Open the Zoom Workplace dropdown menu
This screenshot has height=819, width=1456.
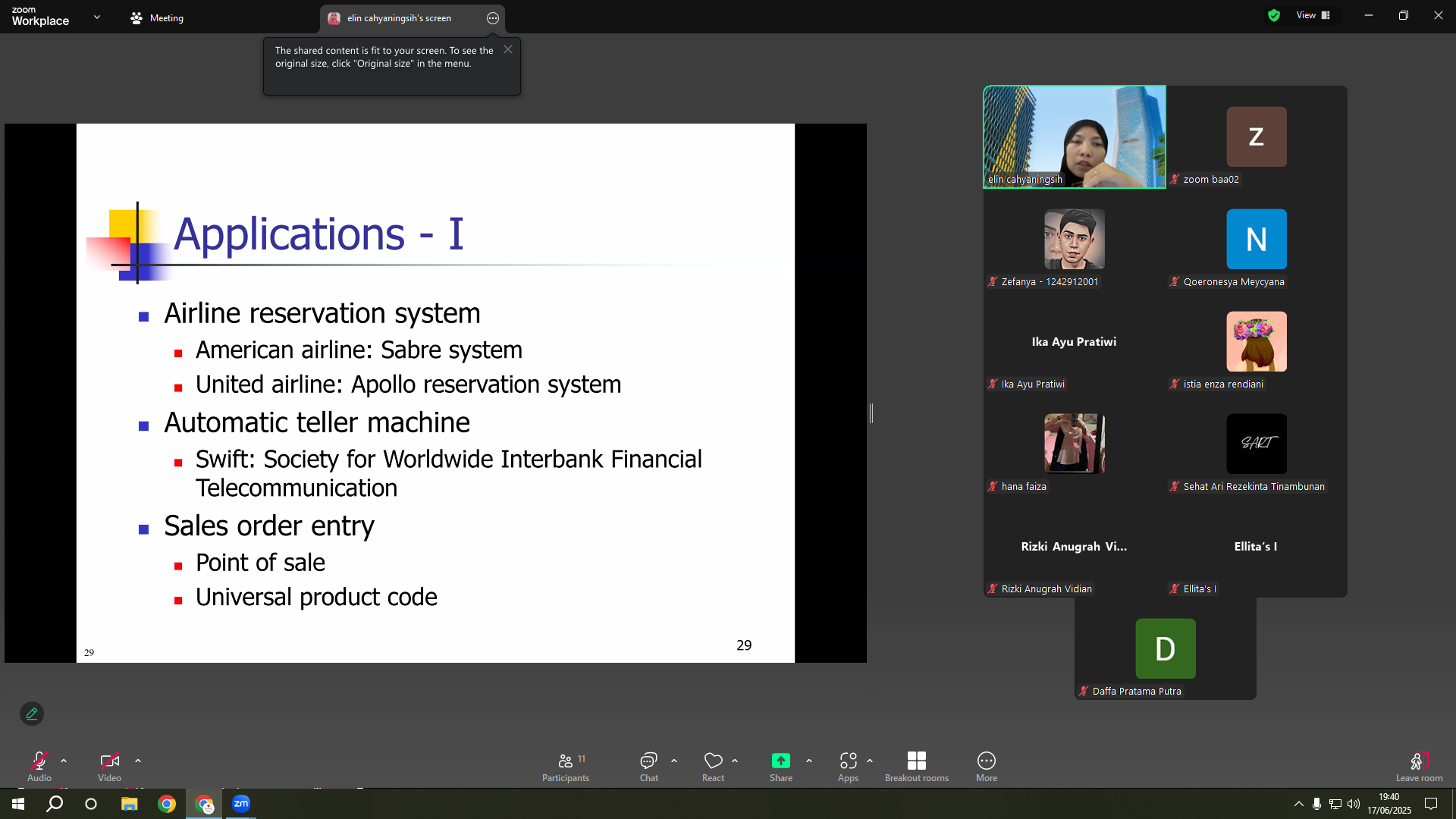[97, 17]
